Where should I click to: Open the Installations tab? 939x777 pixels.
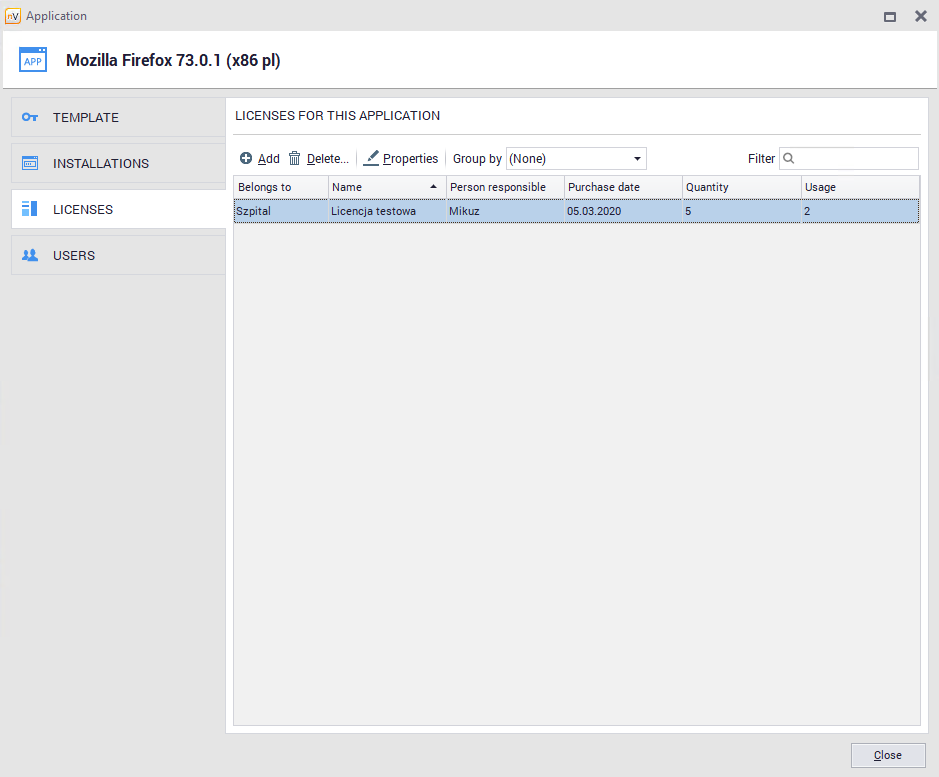pos(118,163)
